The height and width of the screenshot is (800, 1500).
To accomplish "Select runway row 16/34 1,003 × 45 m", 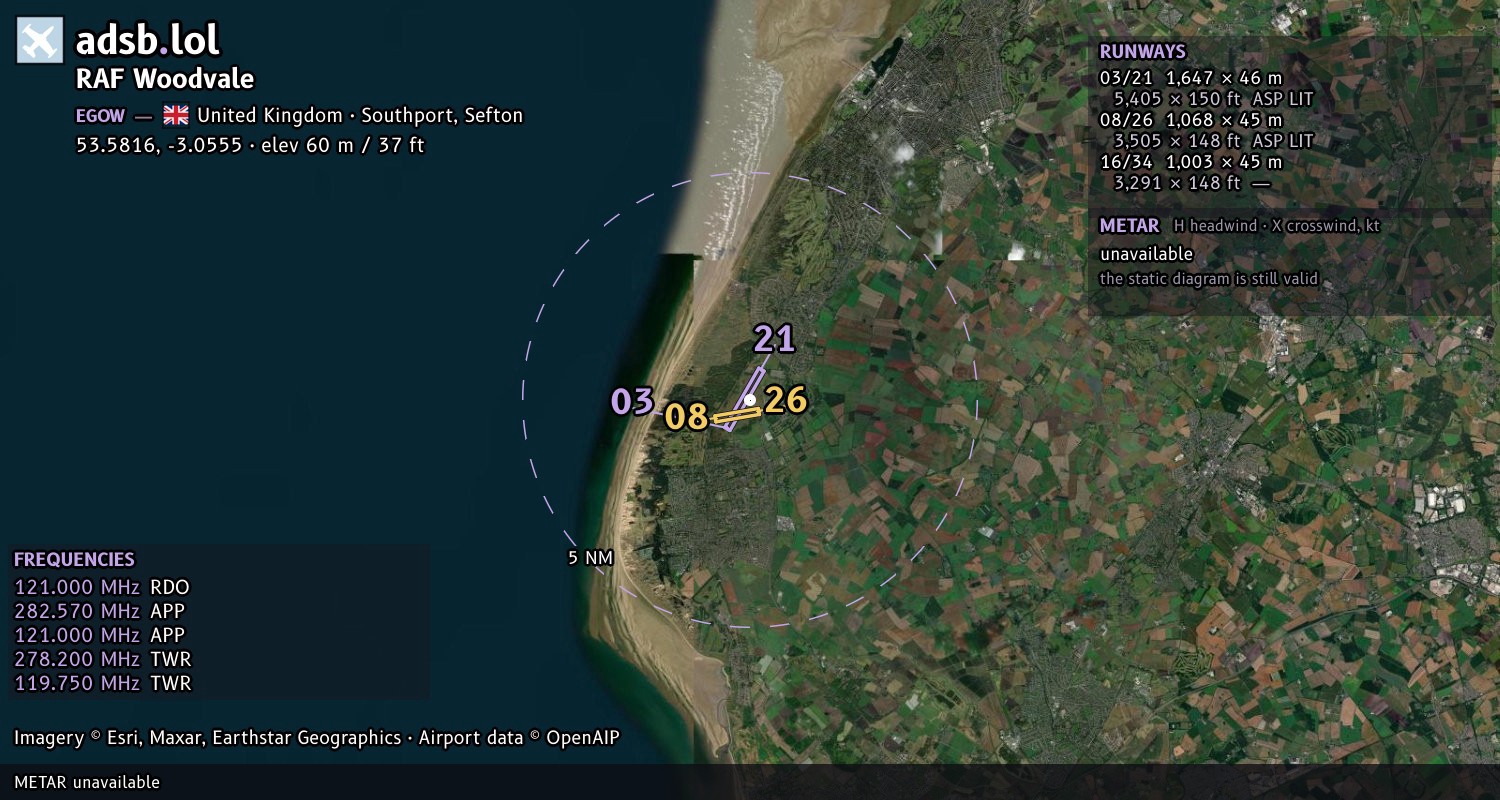I will click(x=1191, y=162).
